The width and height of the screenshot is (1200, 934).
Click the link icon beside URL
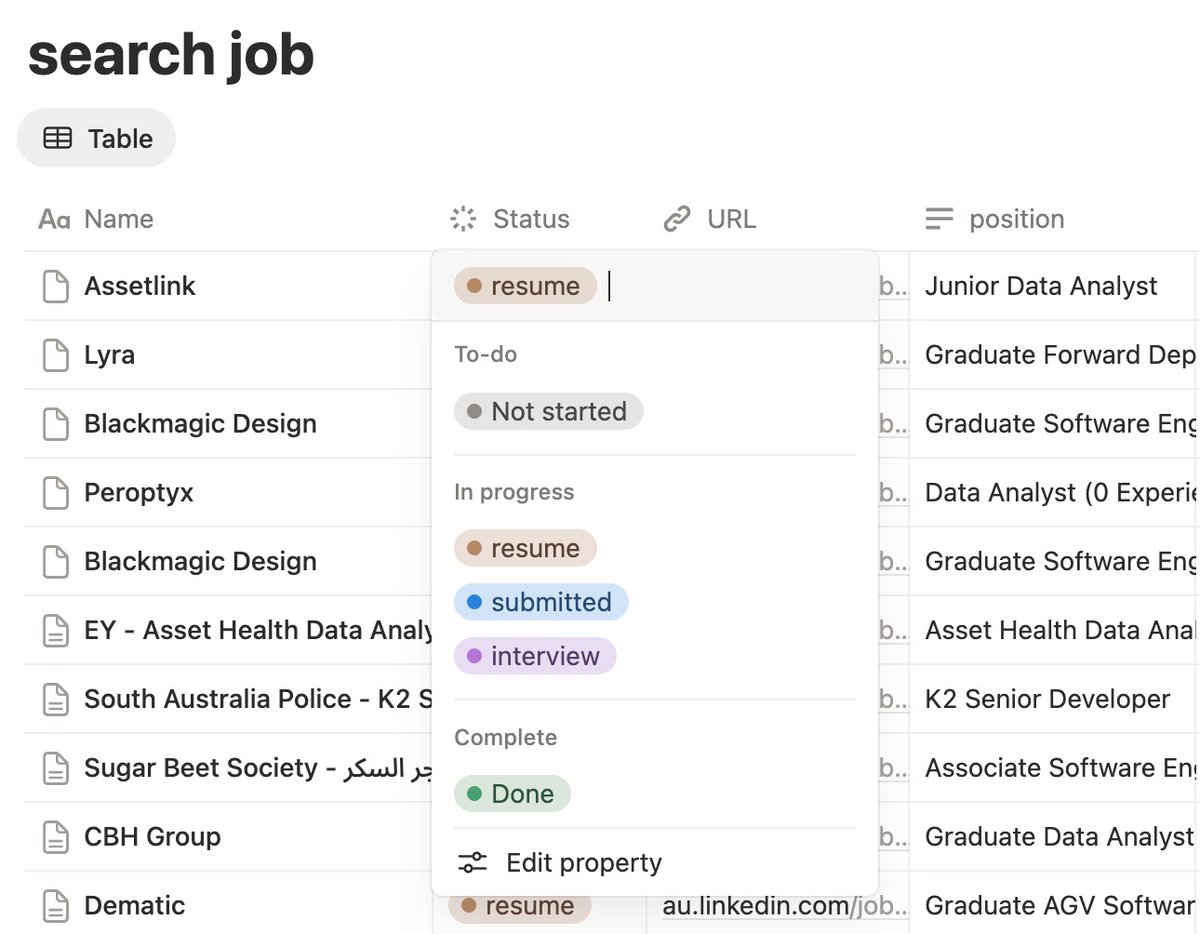[677, 219]
